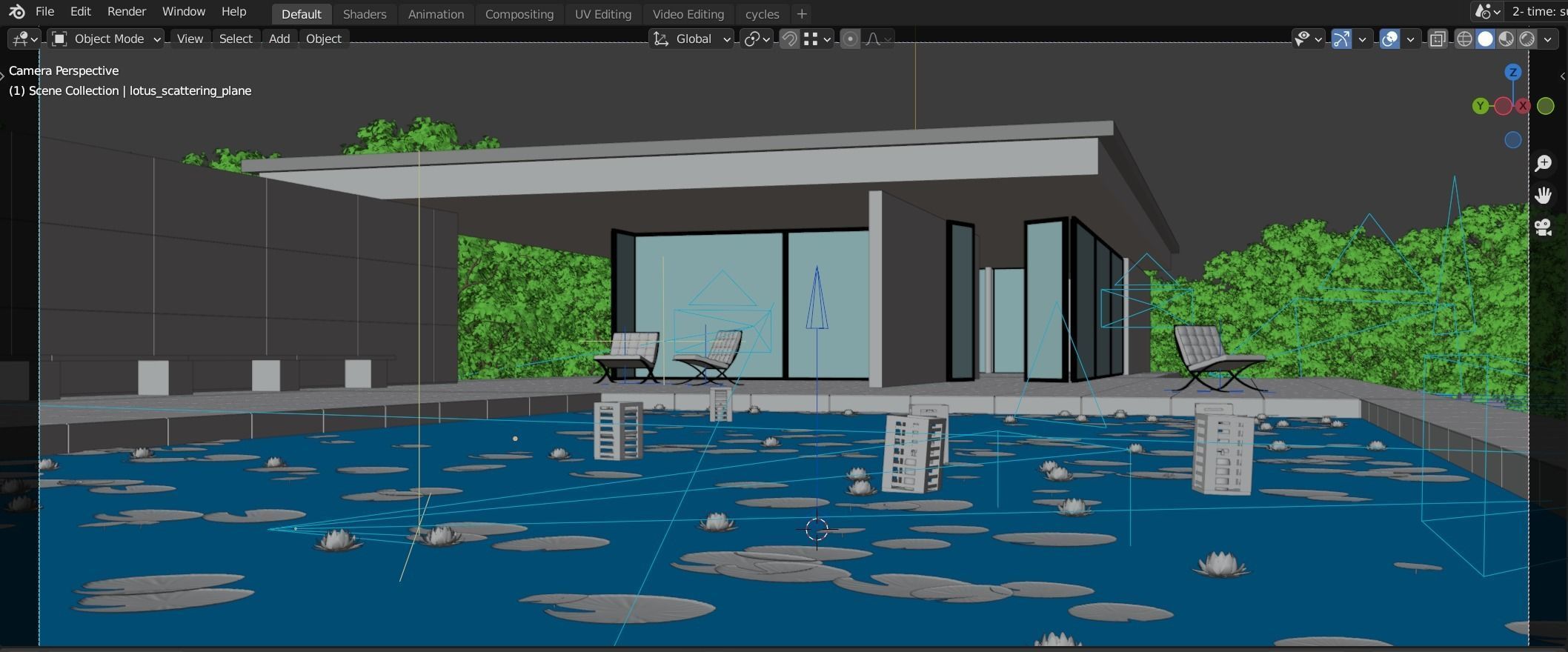Image resolution: width=1568 pixels, height=652 pixels.
Task: Click 'lotus_scattering_plane' collection text
Action: tap(190, 90)
